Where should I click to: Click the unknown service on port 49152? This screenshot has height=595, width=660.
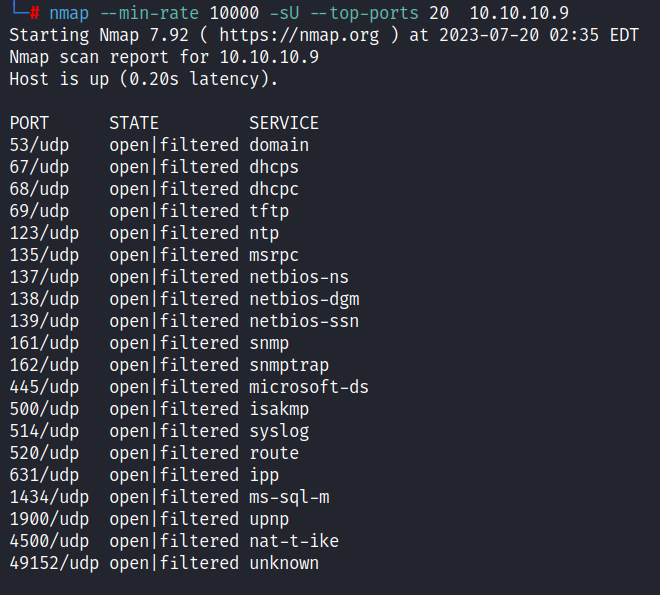(284, 563)
